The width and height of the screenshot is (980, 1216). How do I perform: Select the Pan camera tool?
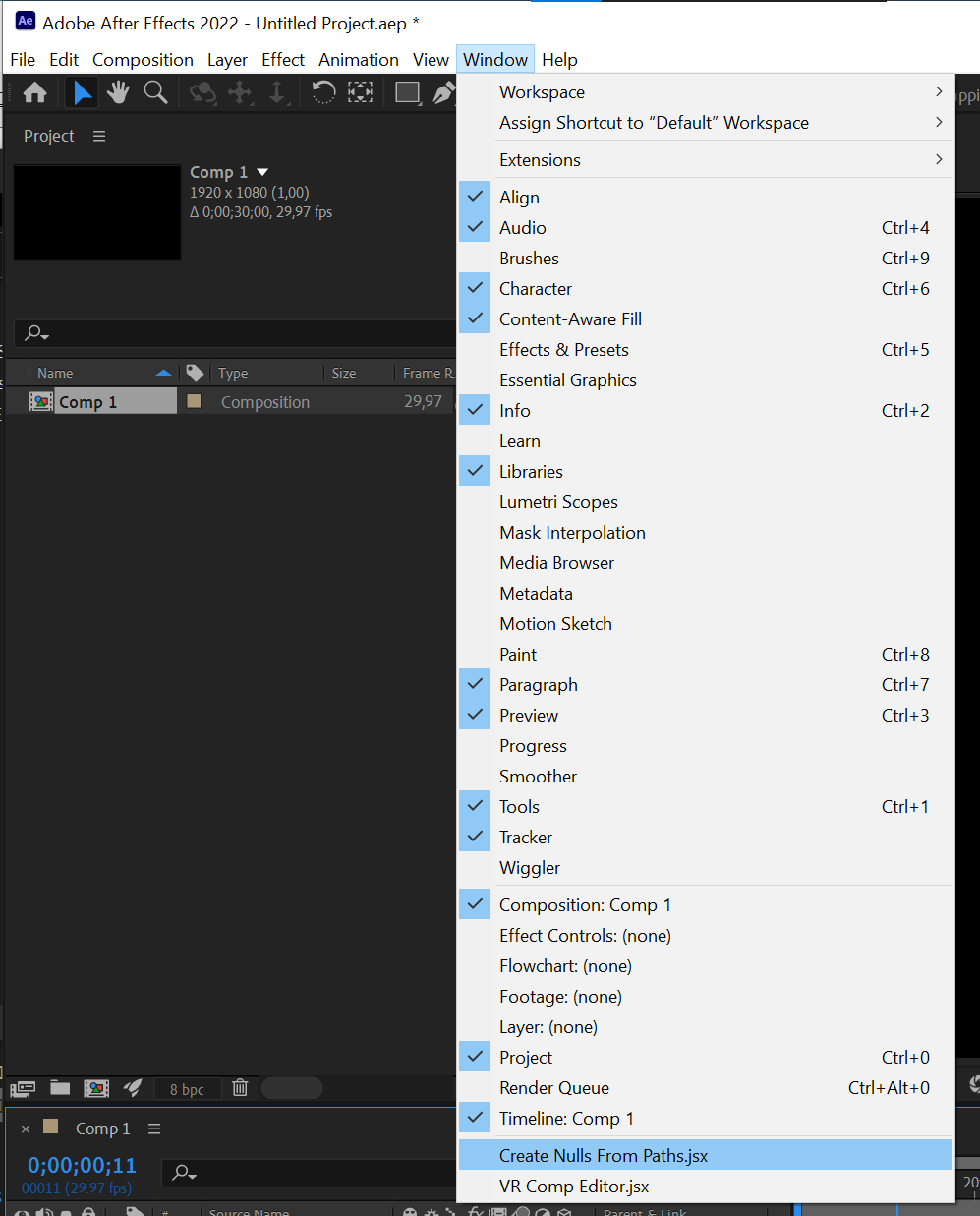click(x=240, y=92)
